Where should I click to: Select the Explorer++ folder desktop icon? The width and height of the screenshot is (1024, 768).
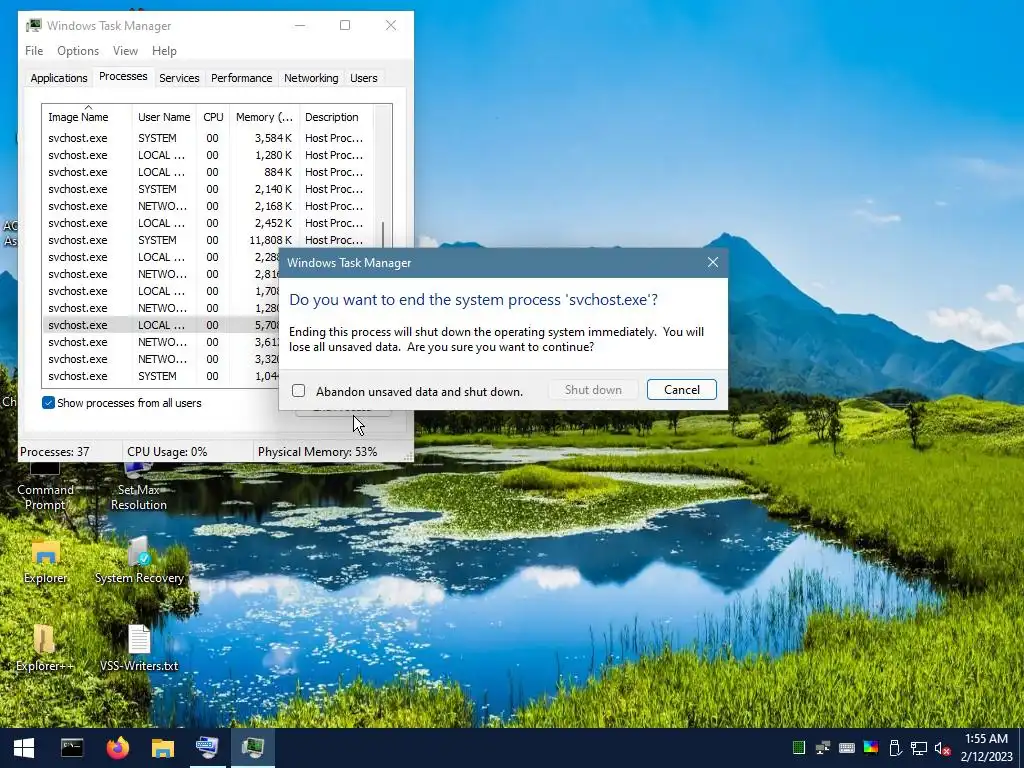coord(44,648)
